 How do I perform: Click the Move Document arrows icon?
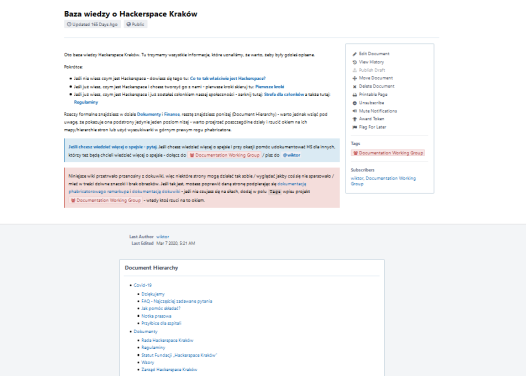pos(355,78)
